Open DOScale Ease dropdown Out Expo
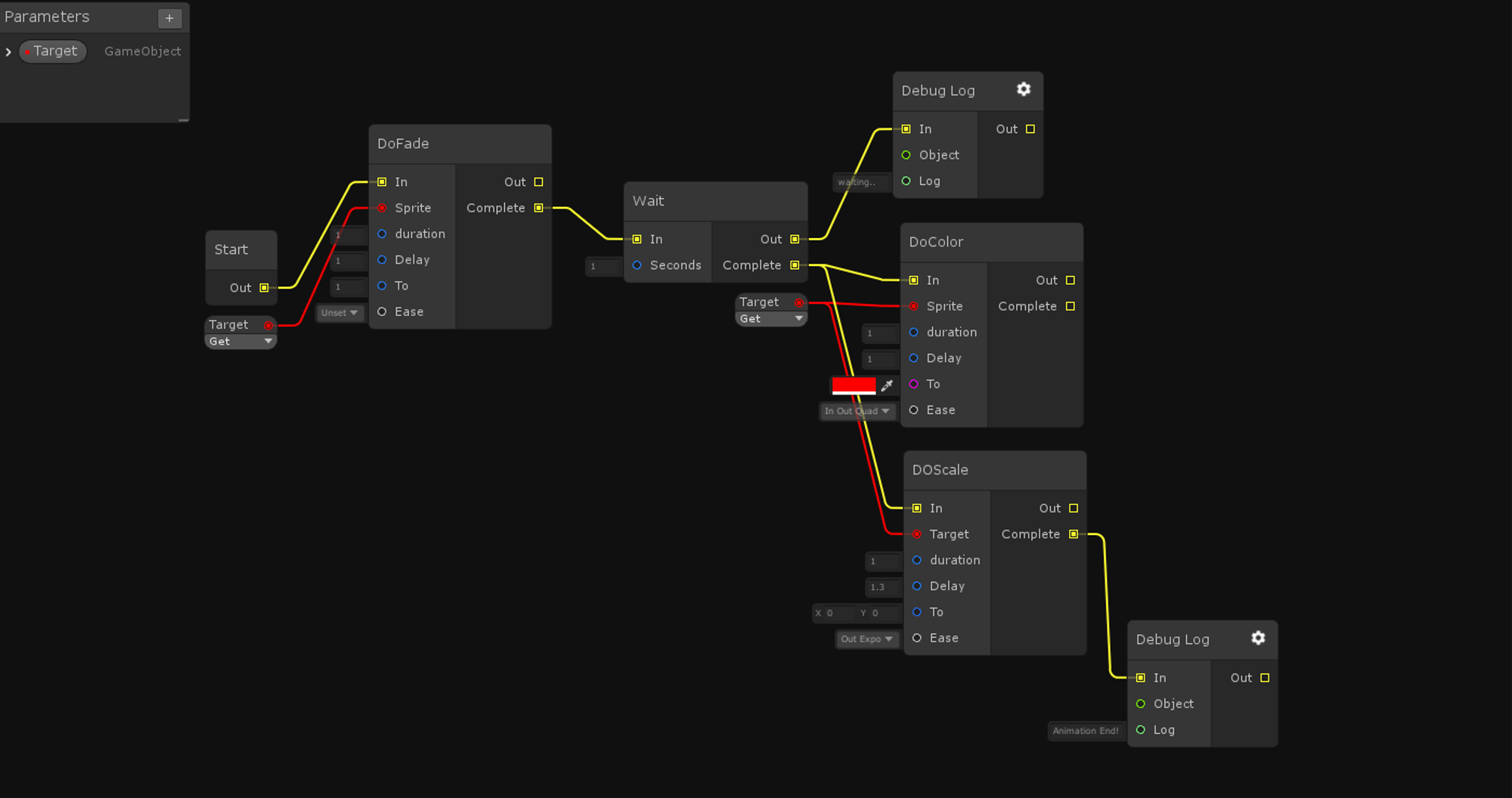The height and width of the screenshot is (798, 1512). point(866,639)
